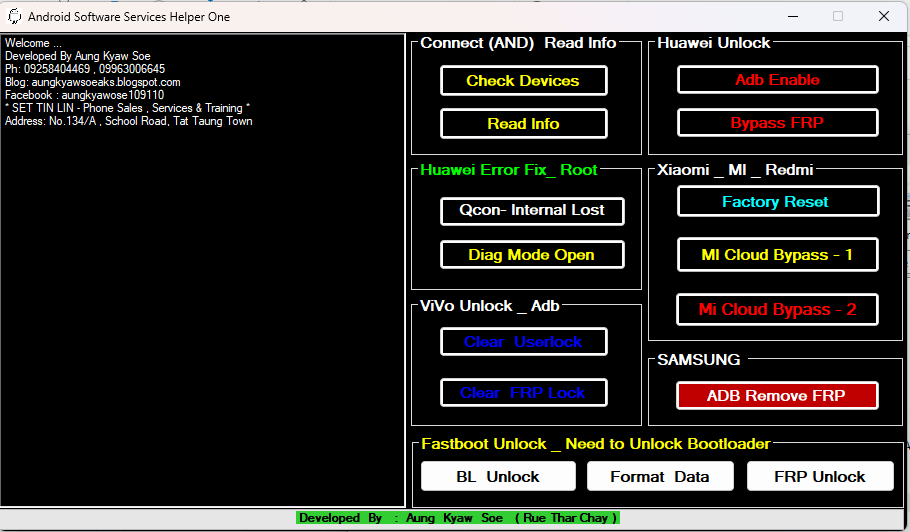Screen dimensions: 910x532
Task: Click the Facebook aungkyawose109110 line
Action: click(85, 95)
